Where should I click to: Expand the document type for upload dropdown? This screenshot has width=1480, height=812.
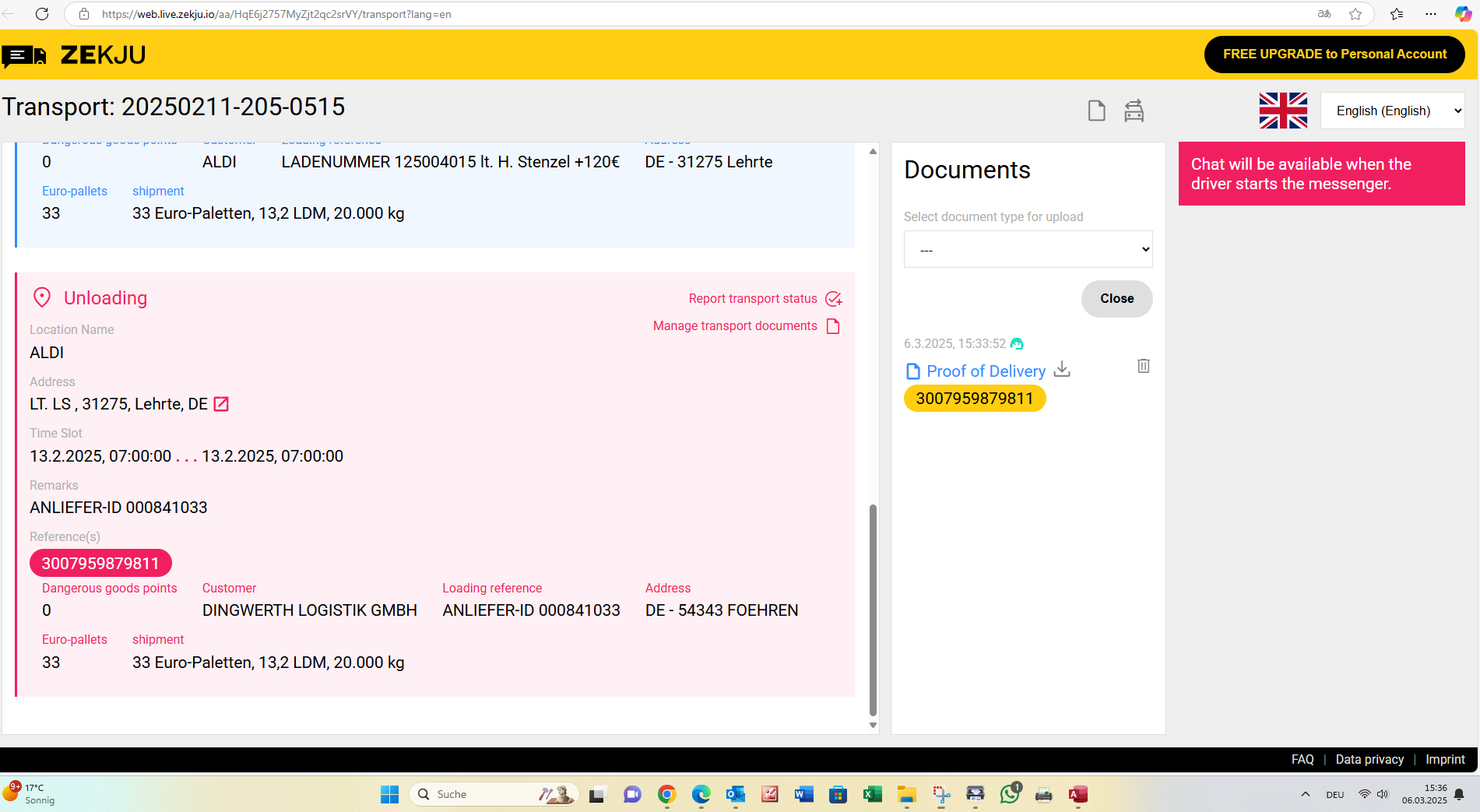coord(1028,249)
